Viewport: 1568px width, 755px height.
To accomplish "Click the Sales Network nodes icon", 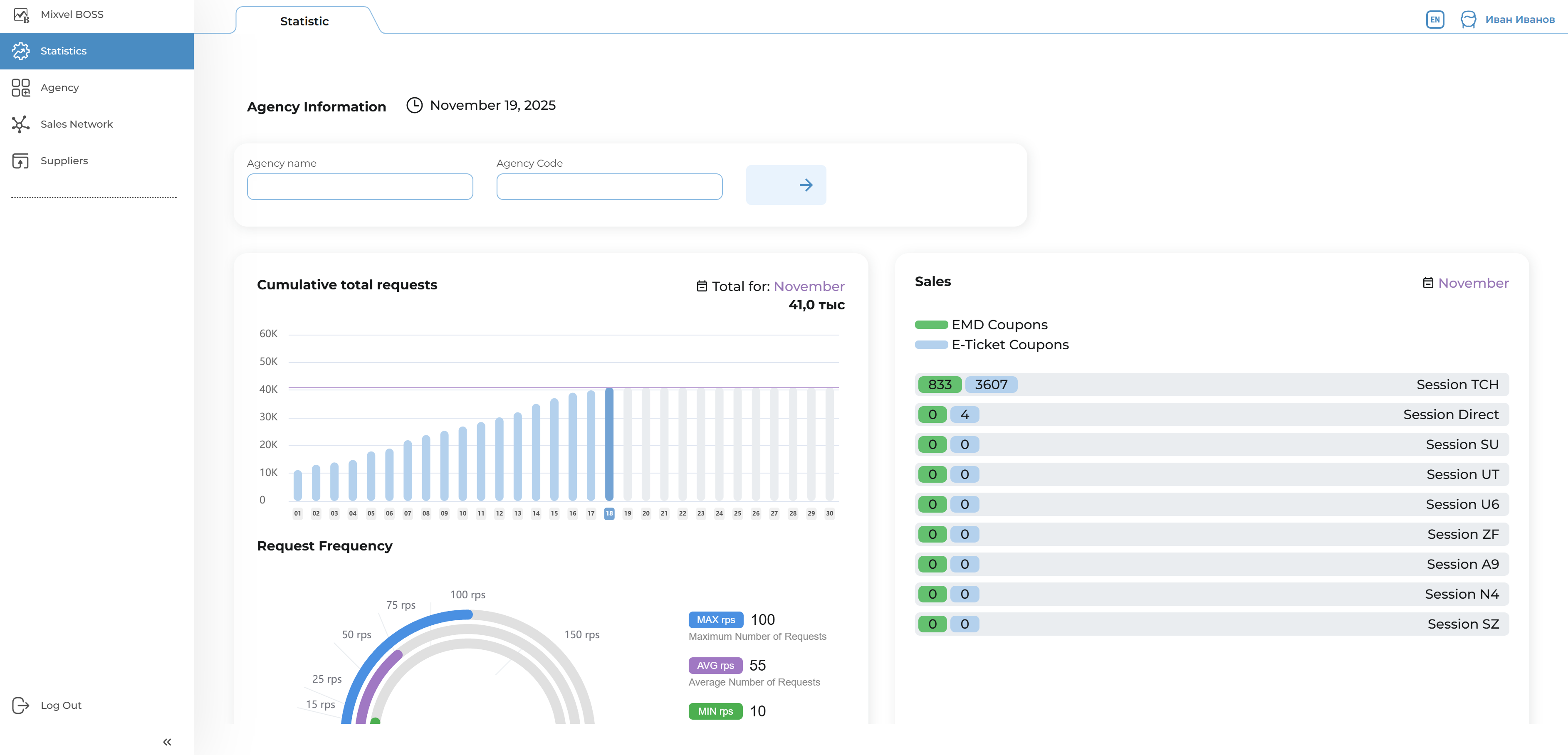I will click(21, 124).
